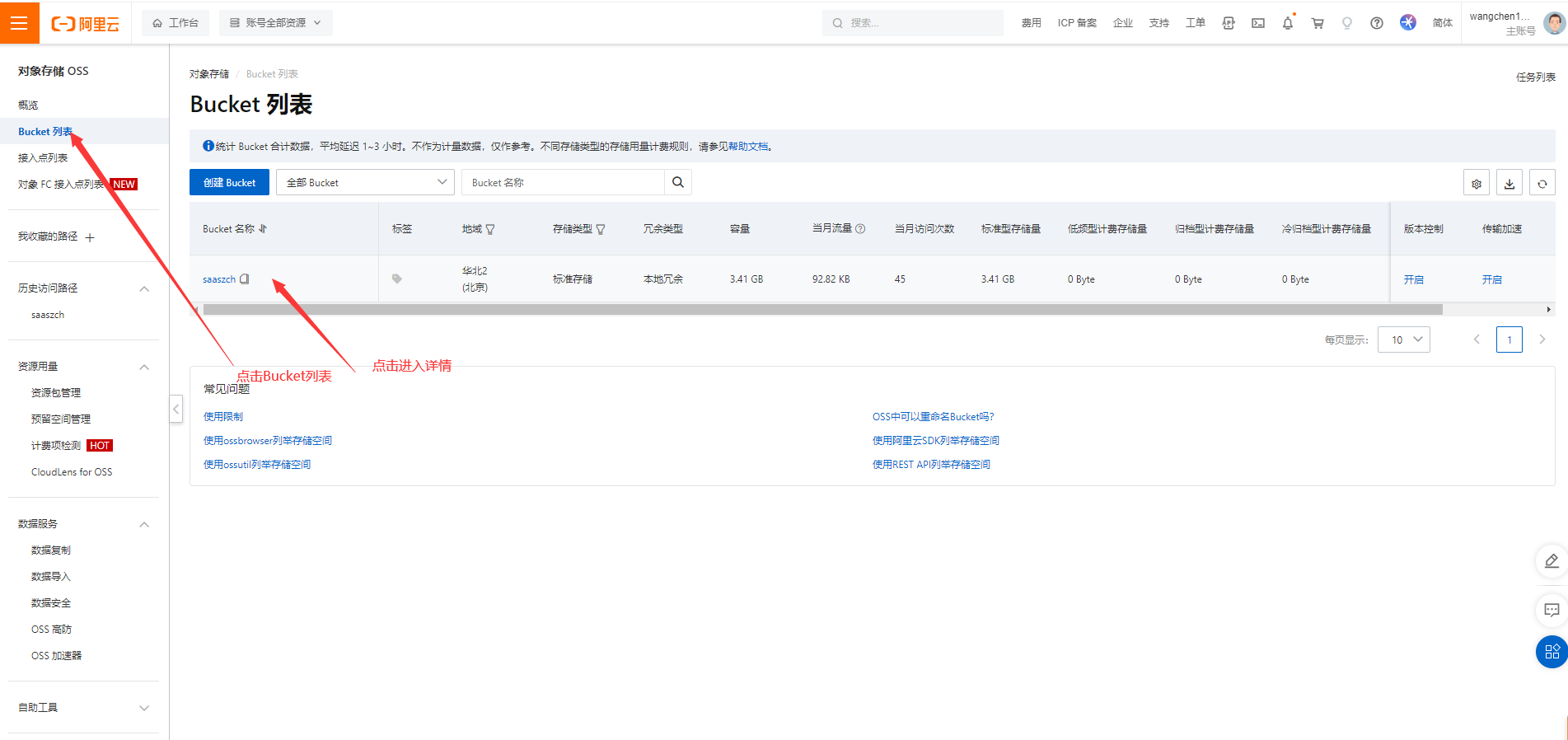1568x740 pixels.
Task: Open the Cloud Shell terminal icon
Action: [x=1257, y=23]
